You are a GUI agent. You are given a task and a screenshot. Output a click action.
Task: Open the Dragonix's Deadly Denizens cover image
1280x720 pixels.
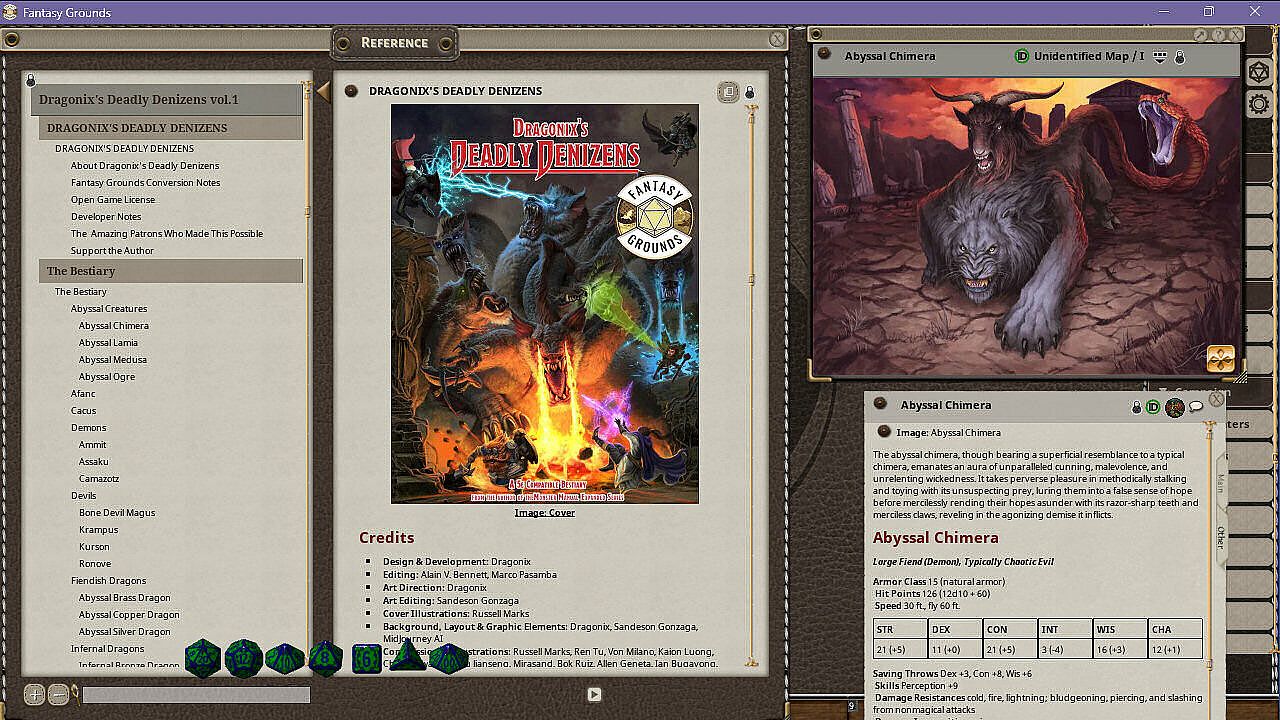tap(545, 304)
